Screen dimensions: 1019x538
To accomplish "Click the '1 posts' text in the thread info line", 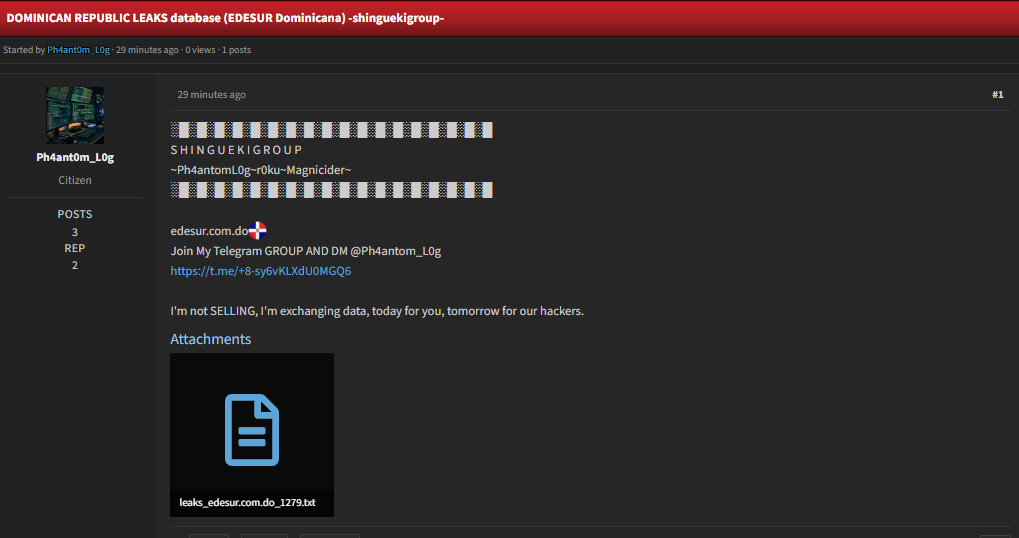I will [237, 50].
